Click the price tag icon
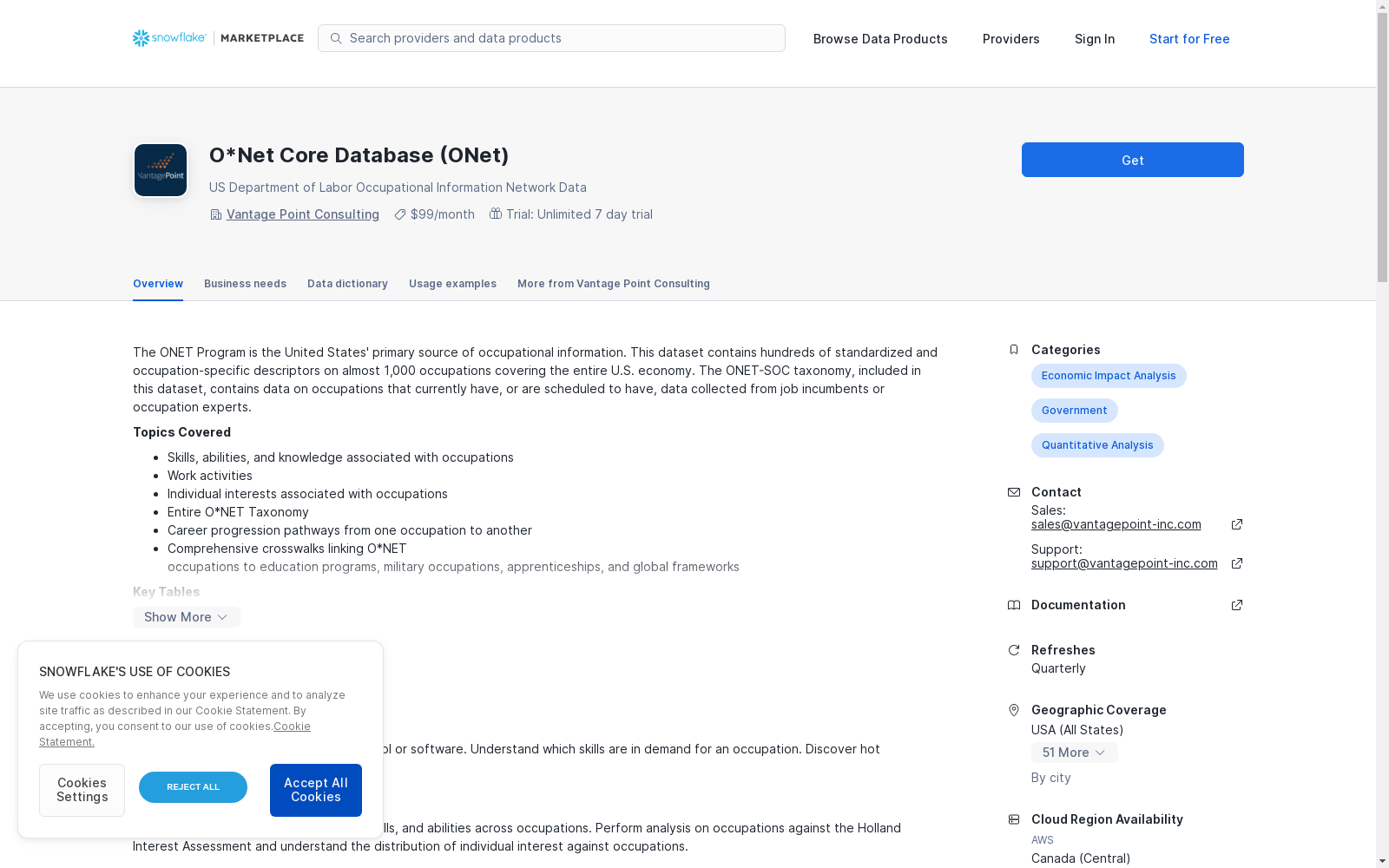This screenshot has width=1389, height=868. click(399, 214)
